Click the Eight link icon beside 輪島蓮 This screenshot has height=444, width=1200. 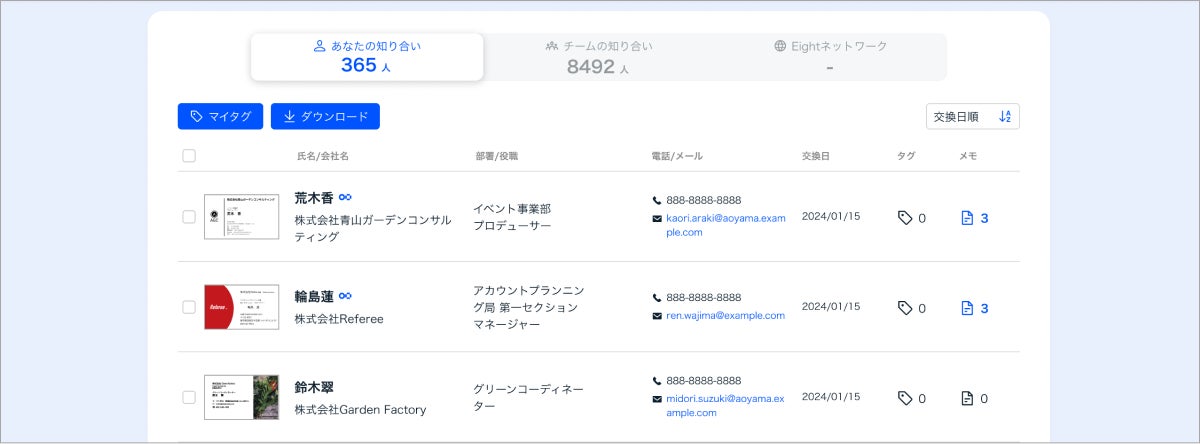[x=345, y=296]
